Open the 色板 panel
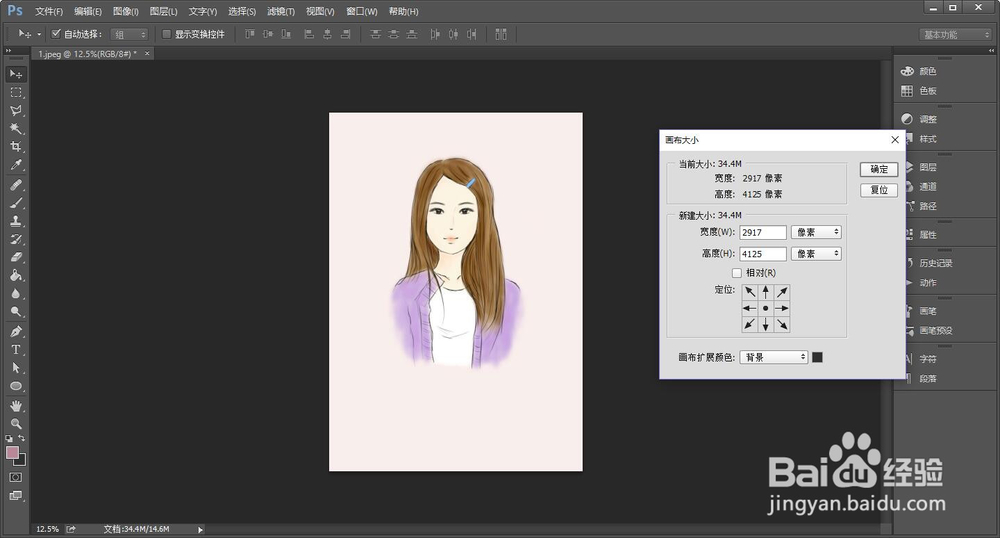1000x538 pixels. 919,91
